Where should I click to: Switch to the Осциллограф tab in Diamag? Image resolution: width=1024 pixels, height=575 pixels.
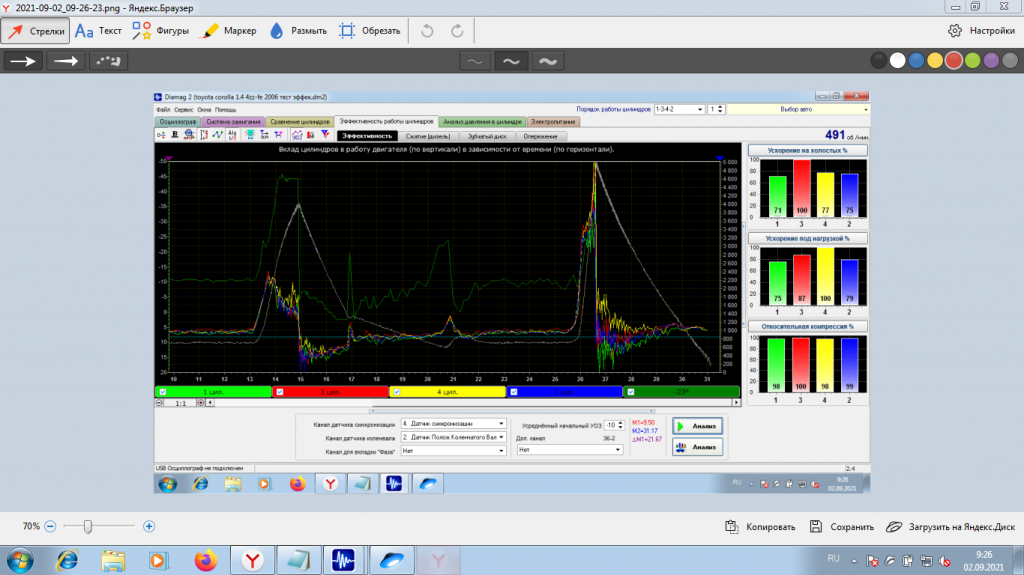[x=178, y=122]
